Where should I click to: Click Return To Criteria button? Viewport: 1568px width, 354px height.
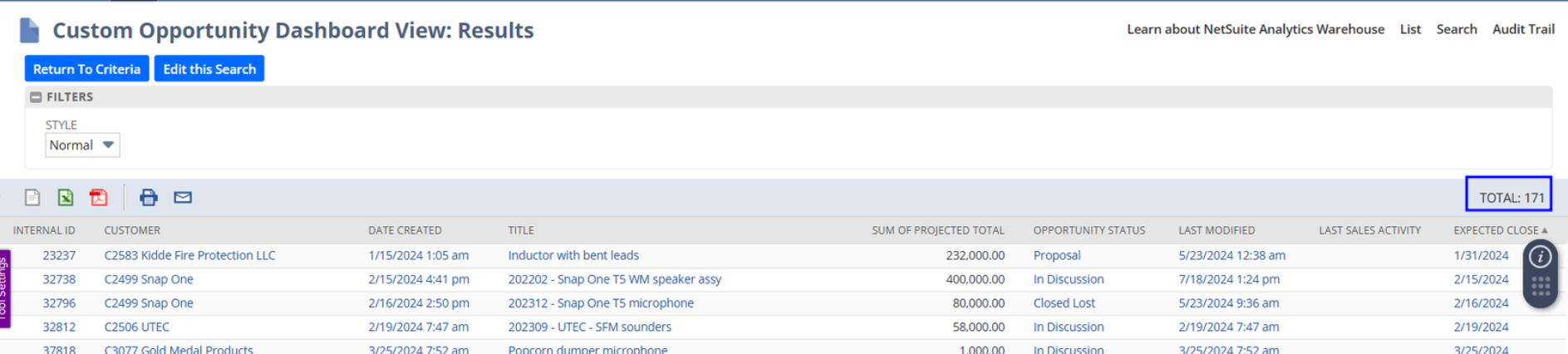pyautogui.click(x=86, y=69)
